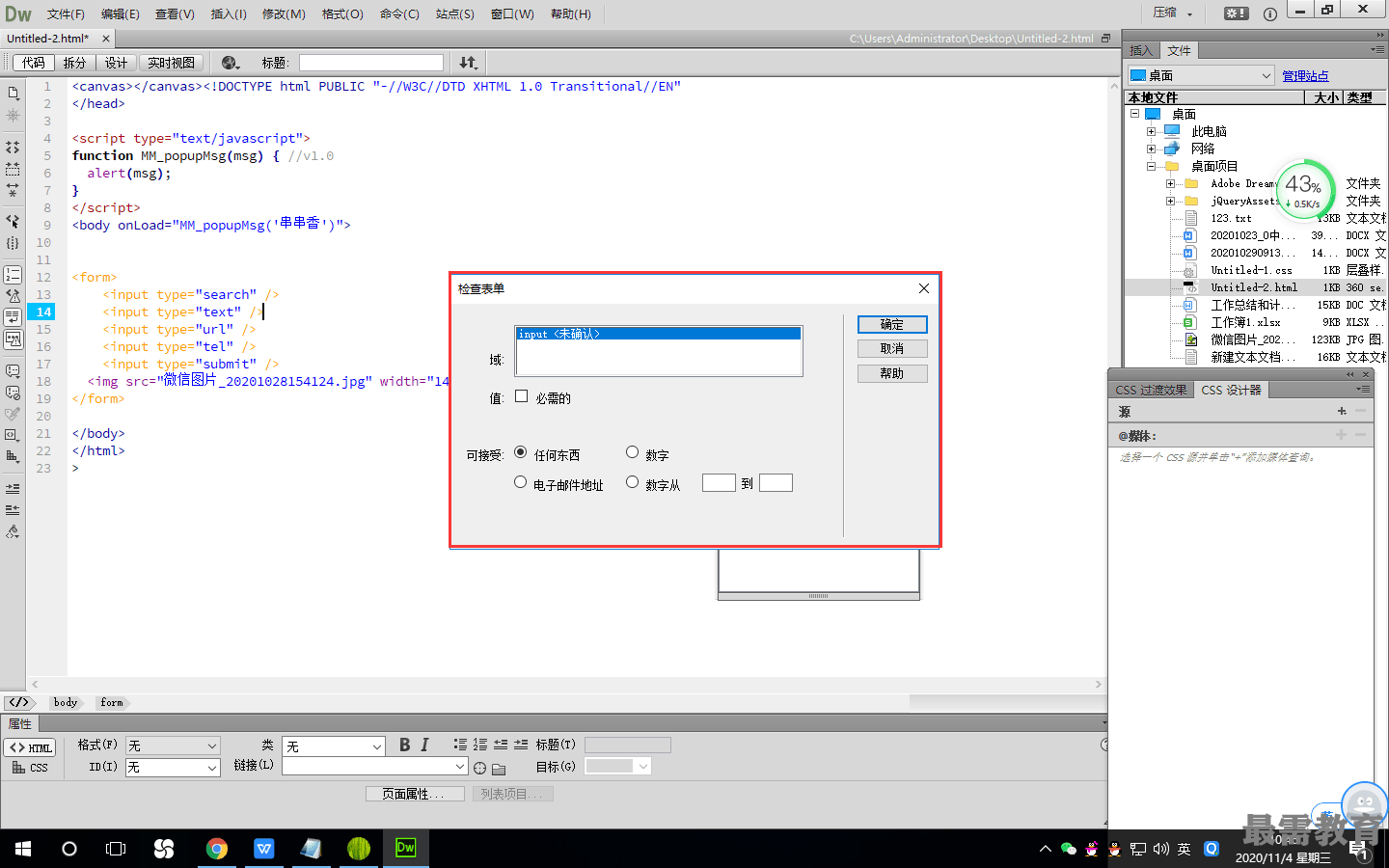Viewport: 1389px width, 868px height.
Task: Click the ordered list icon in Properties
Action: (480, 745)
